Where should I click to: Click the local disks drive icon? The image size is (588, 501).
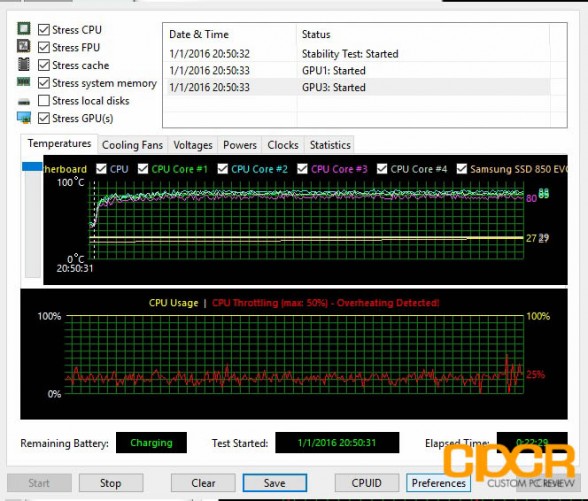[x=24, y=101]
